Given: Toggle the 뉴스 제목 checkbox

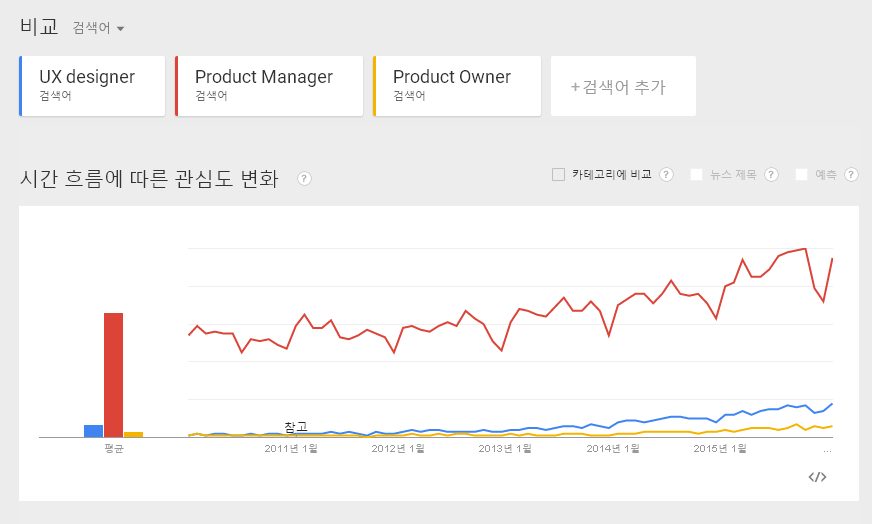Looking at the screenshot, I should pos(696,175).
